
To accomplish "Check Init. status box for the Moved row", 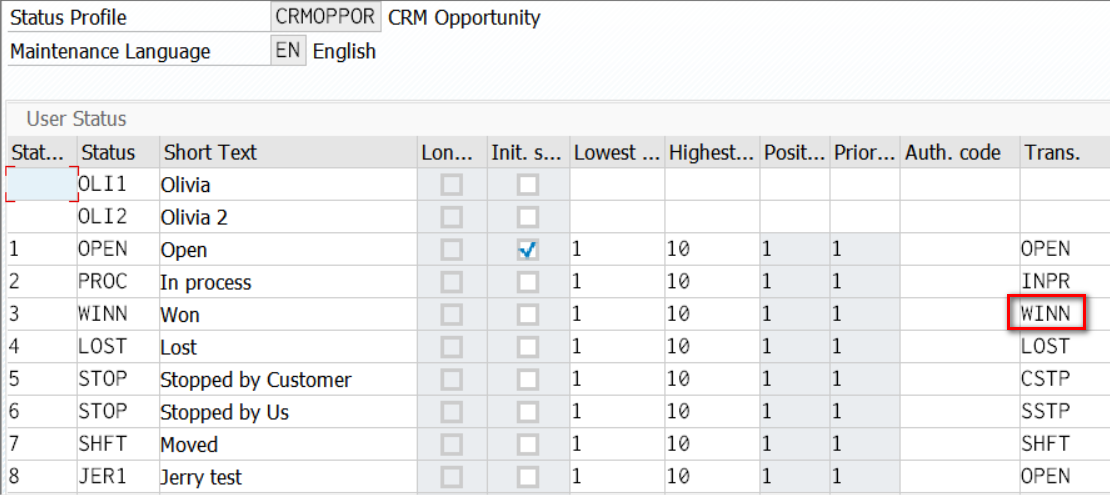I will pos(527,444).
